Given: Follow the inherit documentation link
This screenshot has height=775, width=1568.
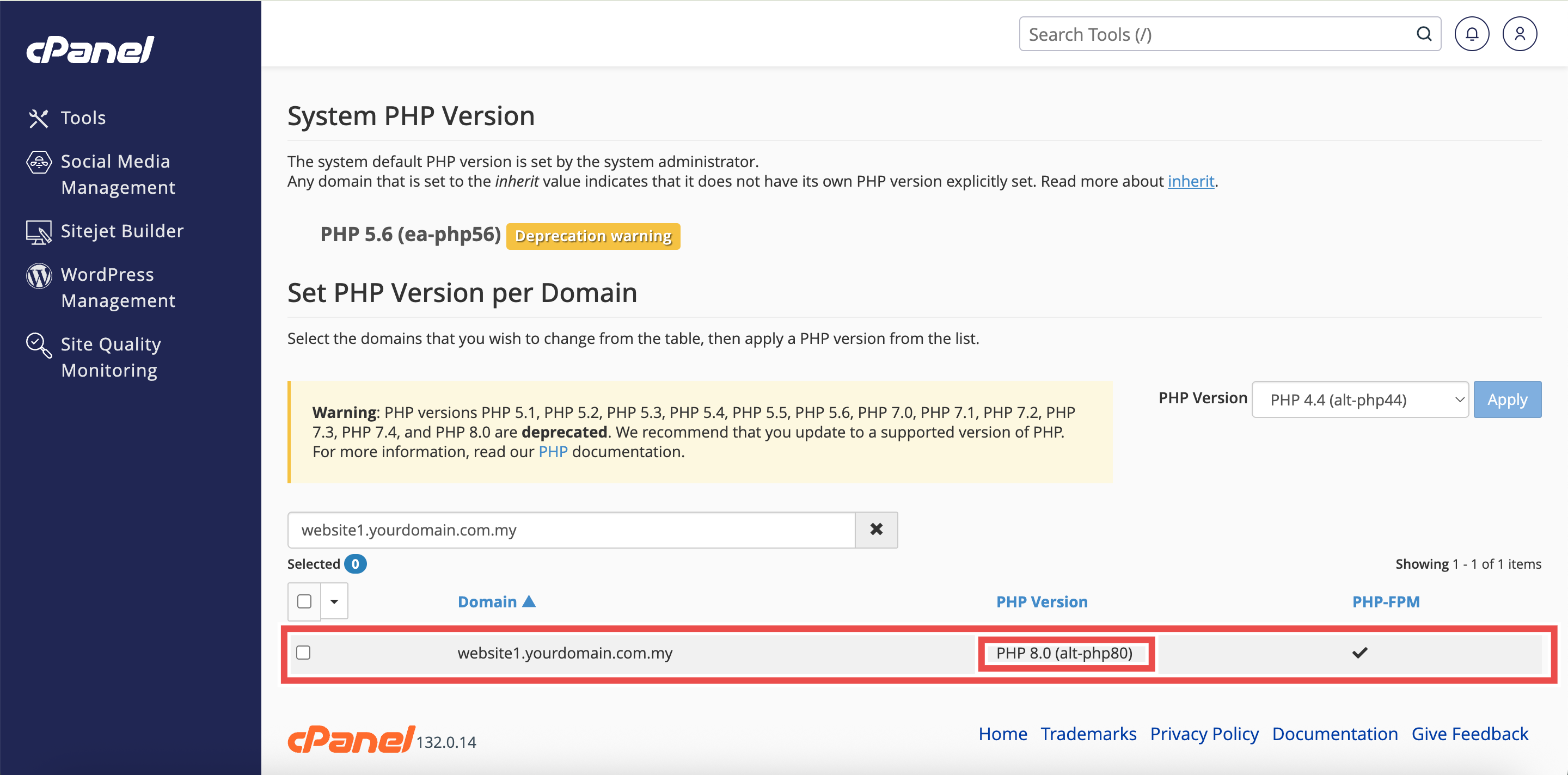Looking at the screenshot, I should click(1191, 181).
